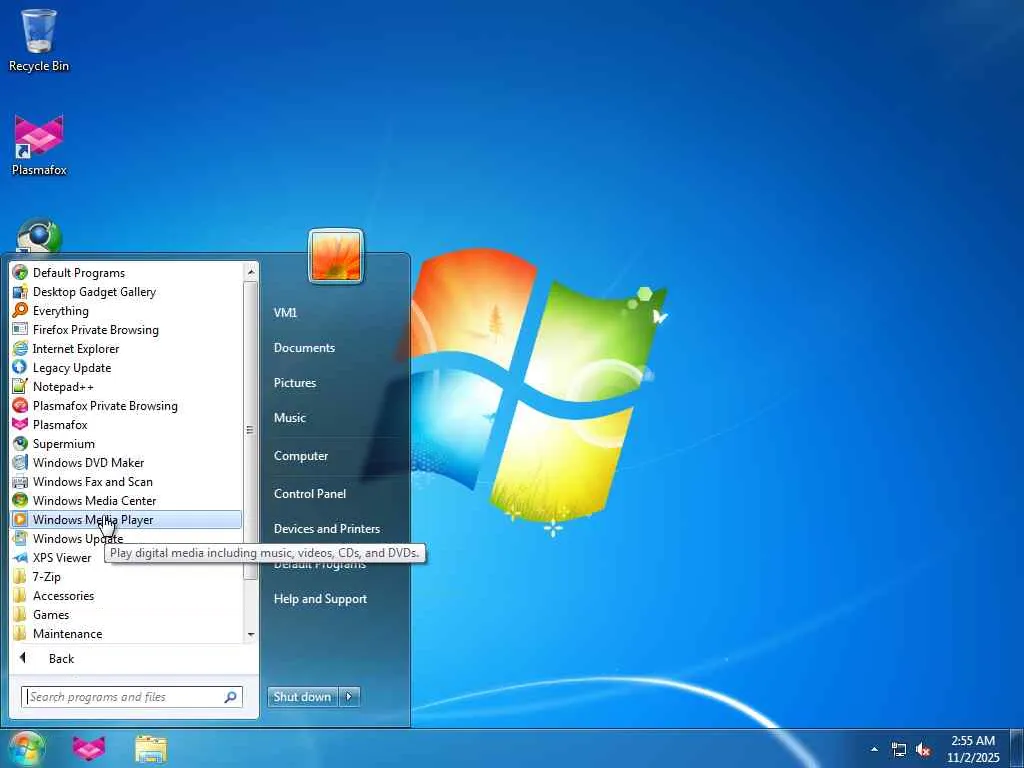Click the user account picture

tap(336, 256)
